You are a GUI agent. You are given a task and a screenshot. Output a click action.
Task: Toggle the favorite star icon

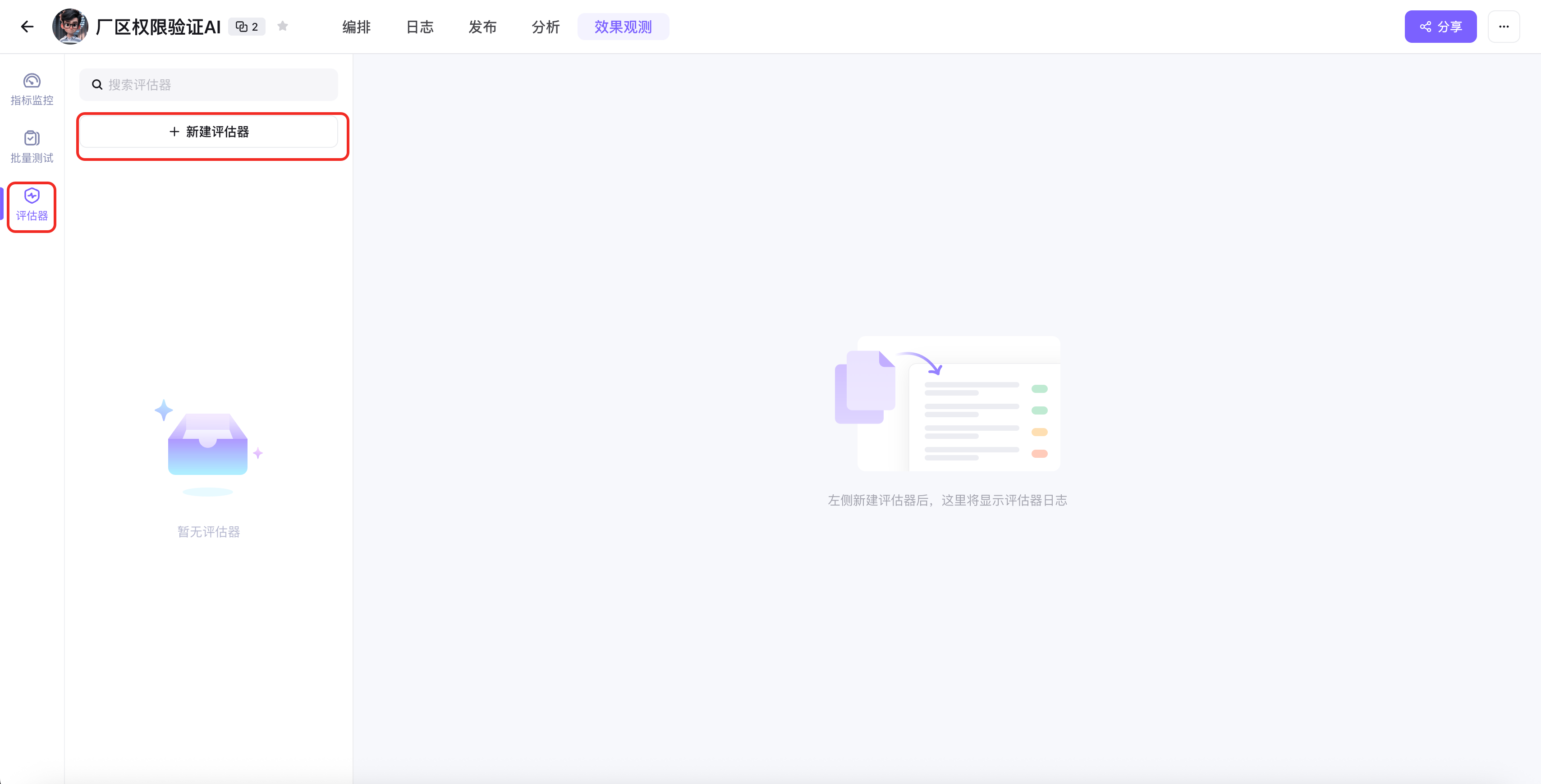[283, 26]
